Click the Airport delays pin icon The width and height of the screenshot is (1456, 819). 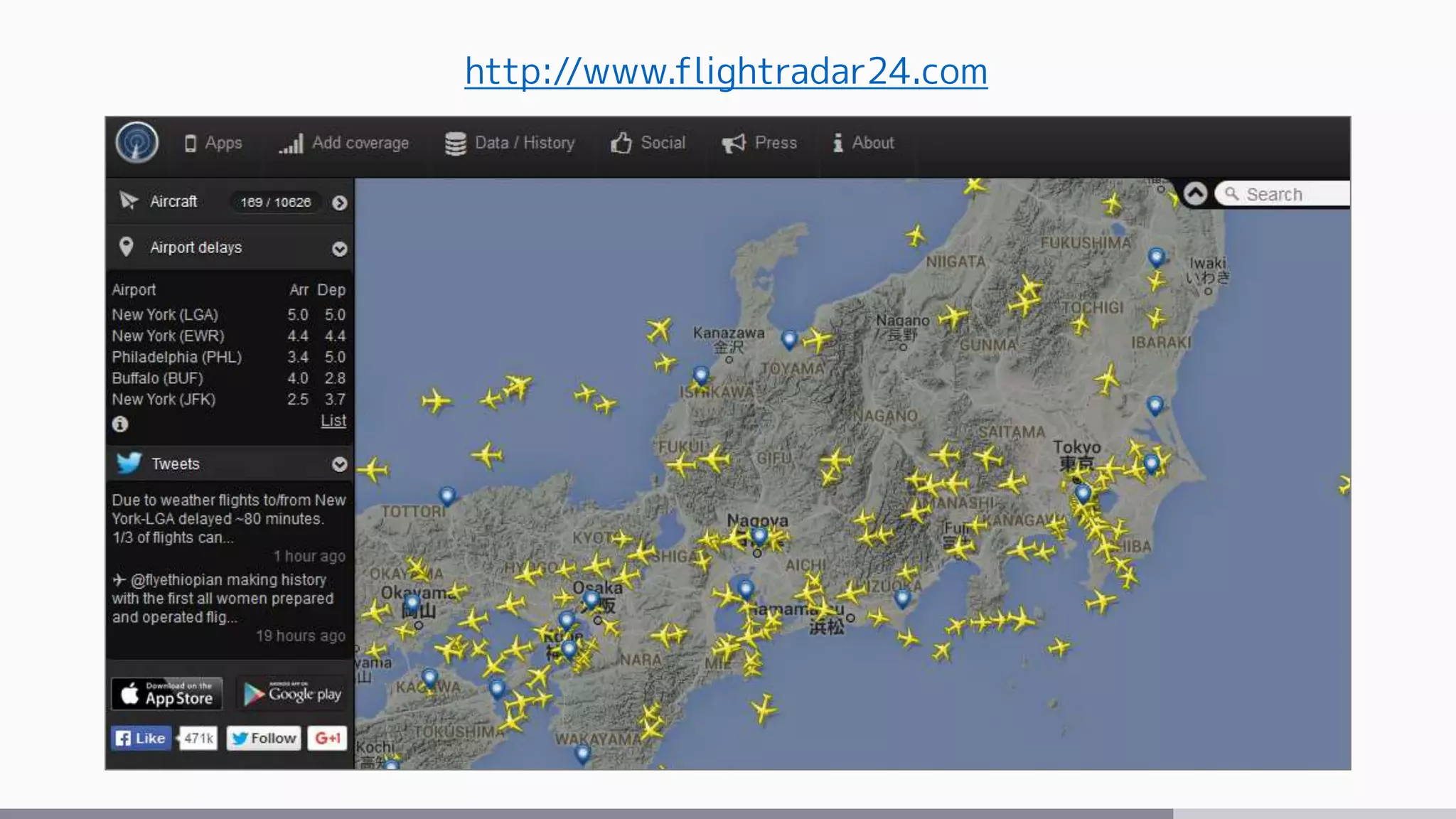[x=126, y=247]
